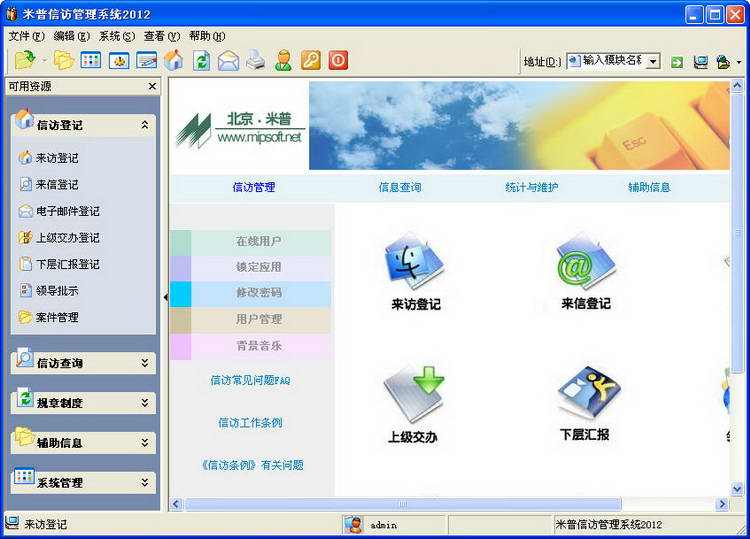
Task: Switch to the 辅助信息 tab
Action: (649, 187)
